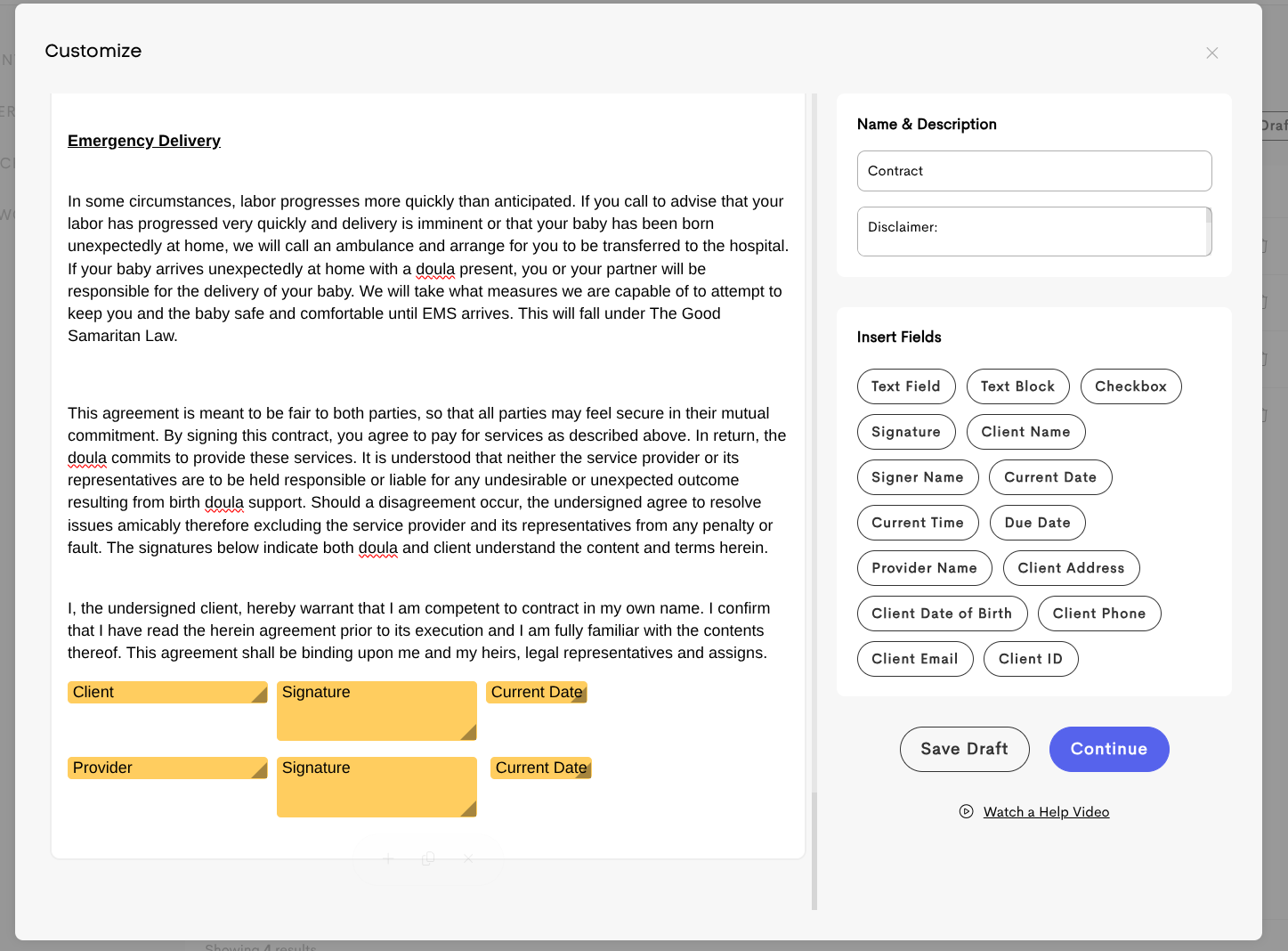Insert Current Date field from the panel
The image size is (1288, 951).
tap(1050, 477)
